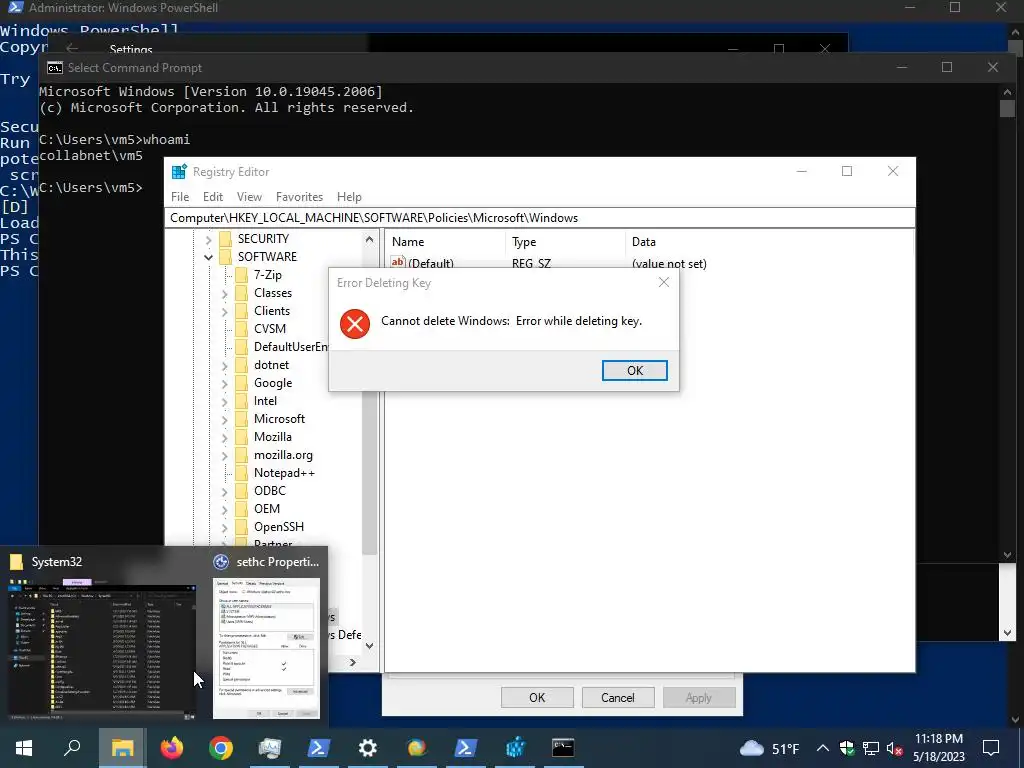The image size is (1024, 768).
Task: Expand the Intel registry key
Action: 225,402
